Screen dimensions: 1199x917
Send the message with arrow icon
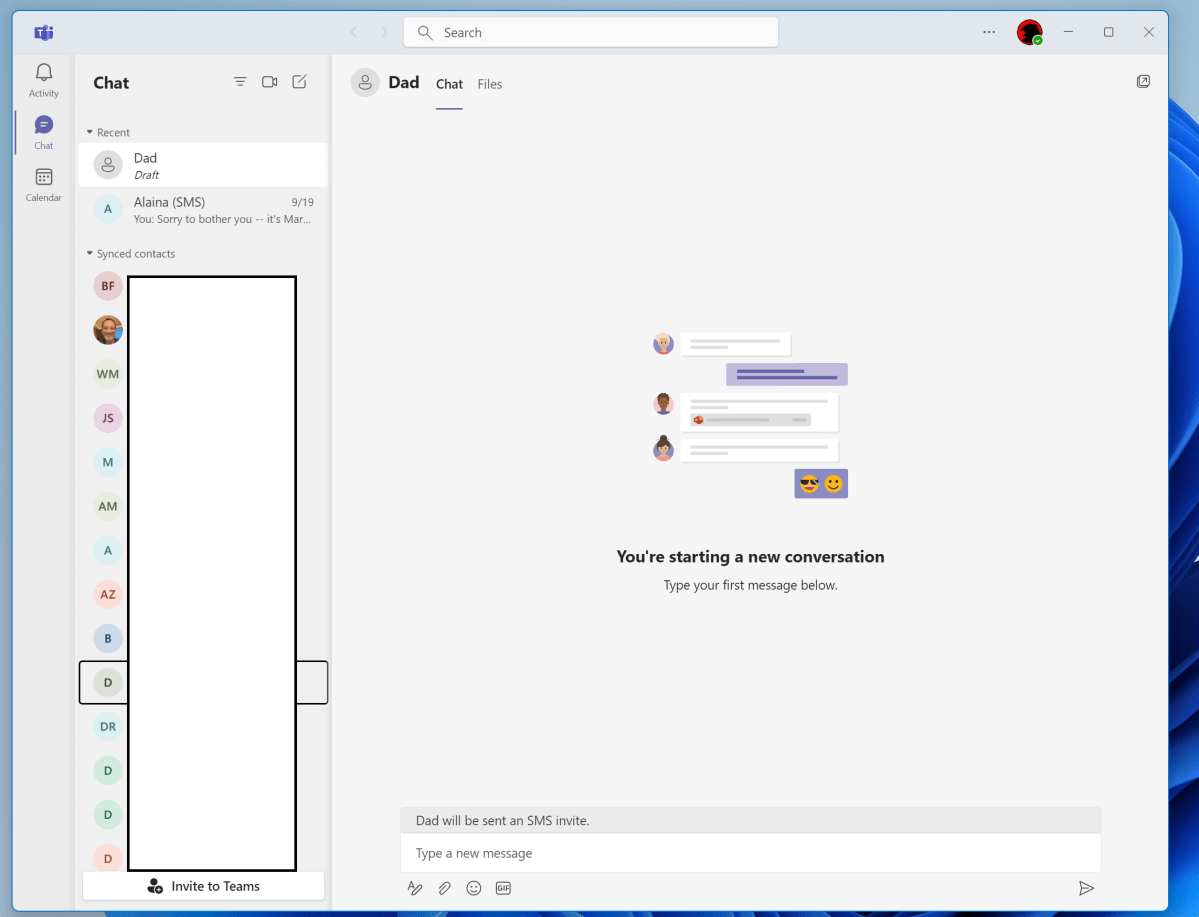point(1086,888)
